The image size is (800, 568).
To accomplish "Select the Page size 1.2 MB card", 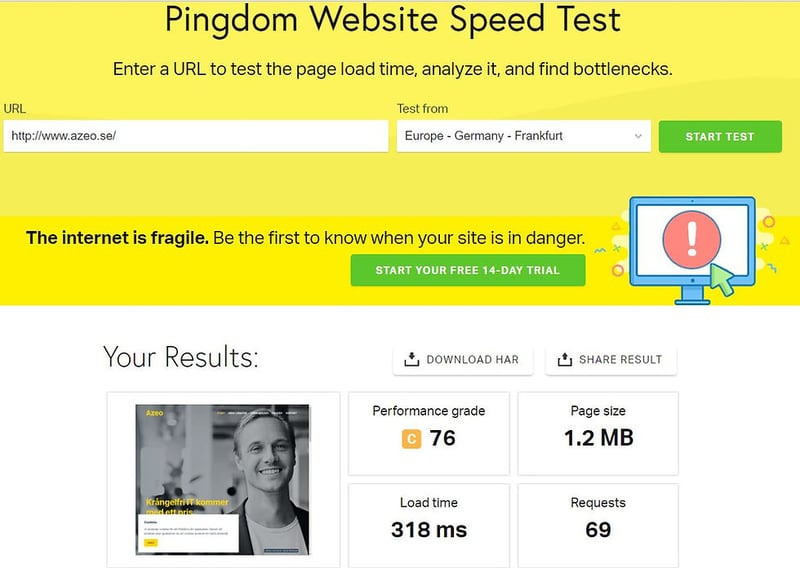I will 598,433.
